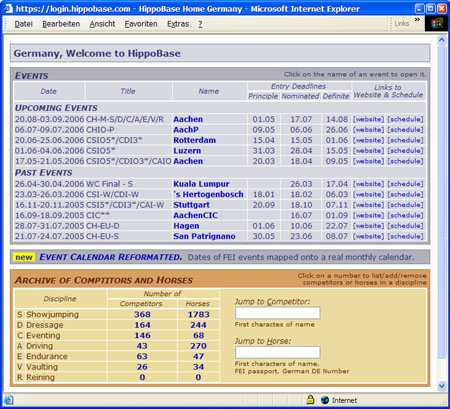Click the Germany, Welcome to HippoBase heading
Image resolution: width=450 pixels, height=409 pixels.
point(97,53)
